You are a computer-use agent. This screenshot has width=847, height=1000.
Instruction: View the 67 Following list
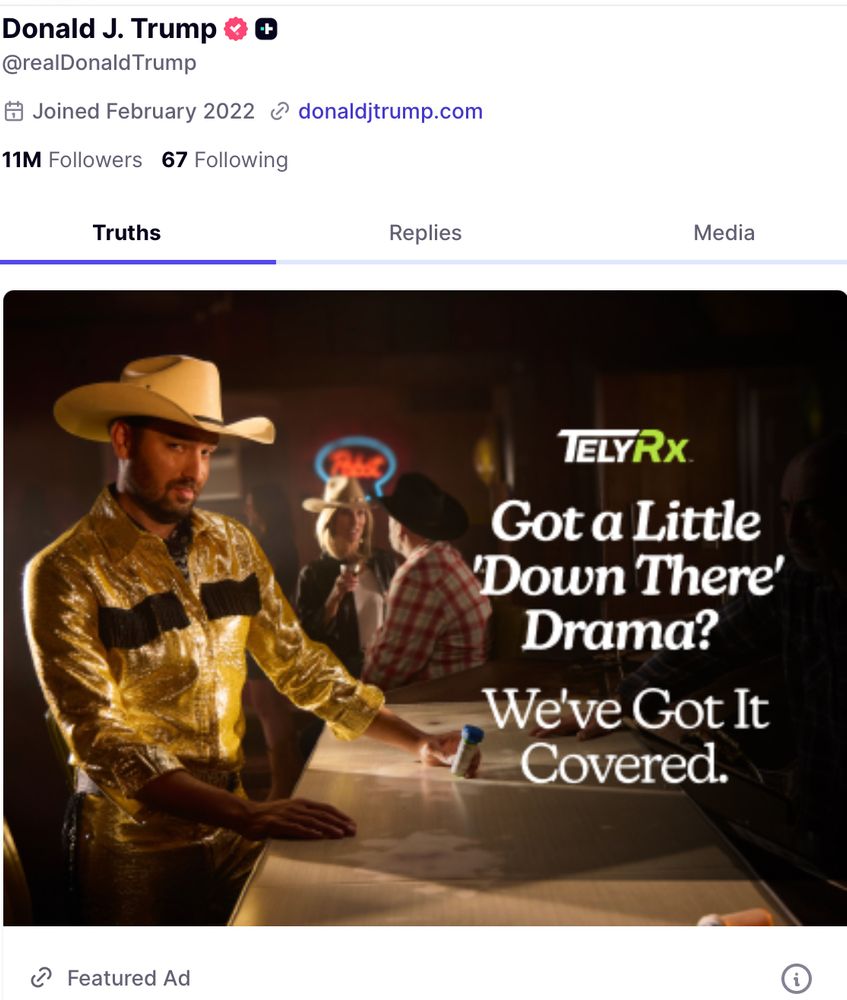coord(223,160)
